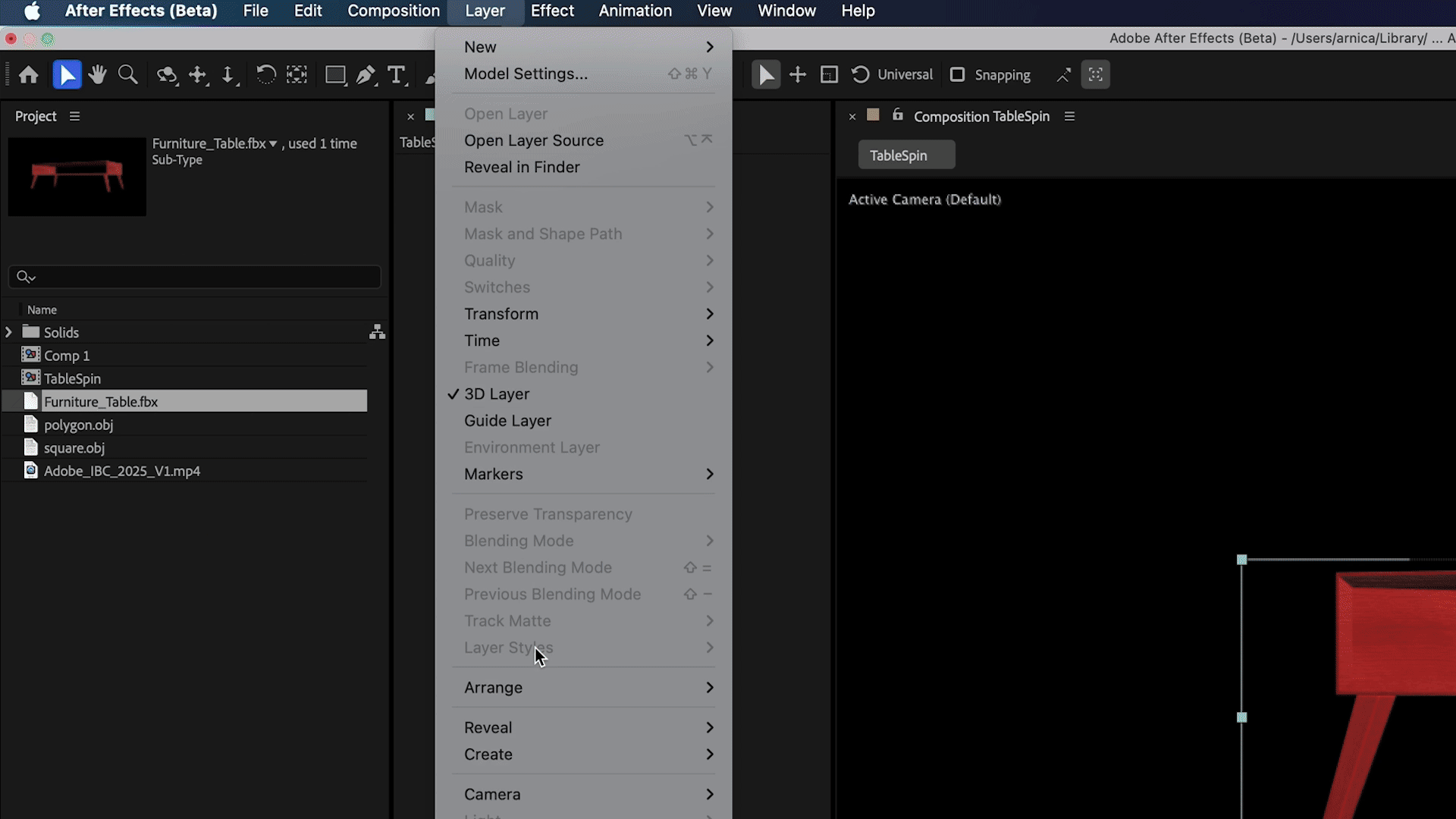The width and height of the screenshot is (1456, 819).
Task: Open the Effect menu
Action: click(x=552, y=11)
